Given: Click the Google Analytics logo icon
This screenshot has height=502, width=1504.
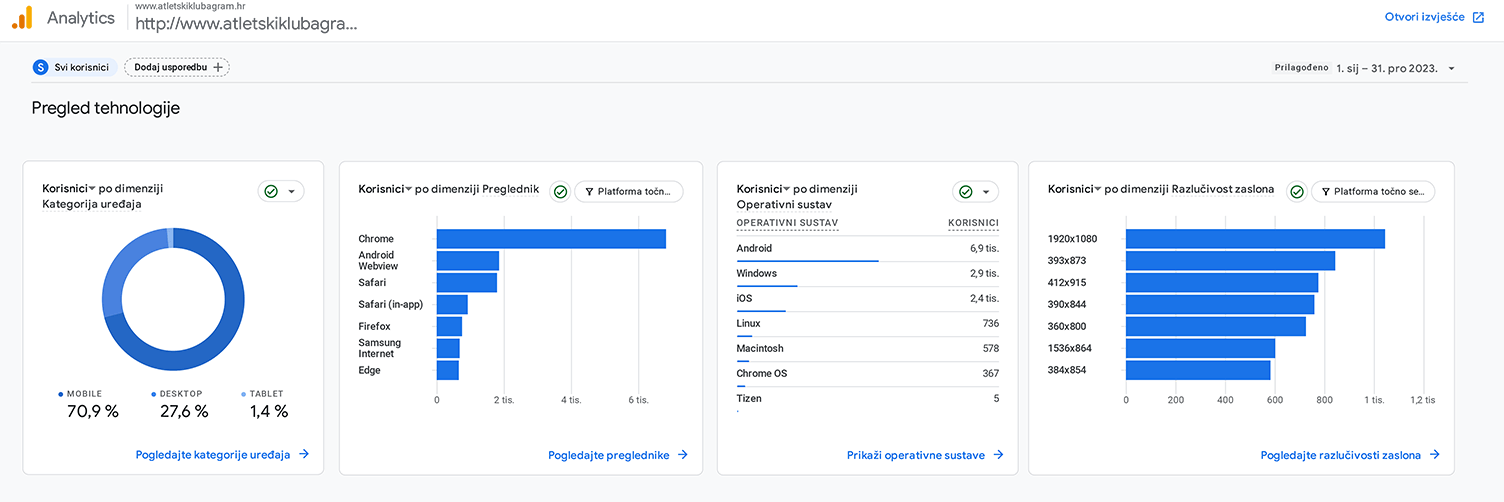Looking at the screenshot, I should [x=21, y=17].
